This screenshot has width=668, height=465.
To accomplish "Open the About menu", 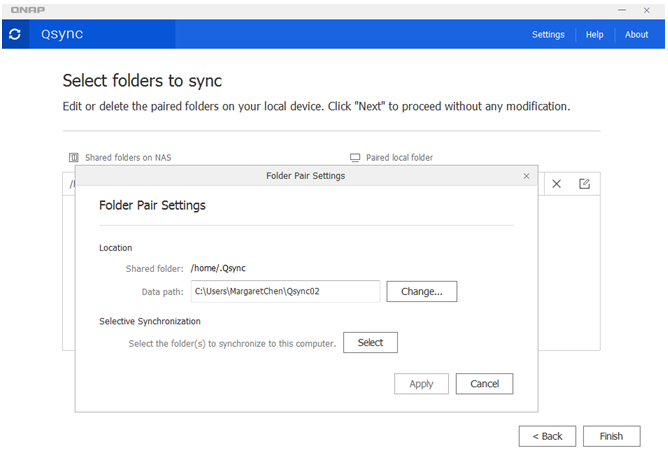I will point(636,35).
